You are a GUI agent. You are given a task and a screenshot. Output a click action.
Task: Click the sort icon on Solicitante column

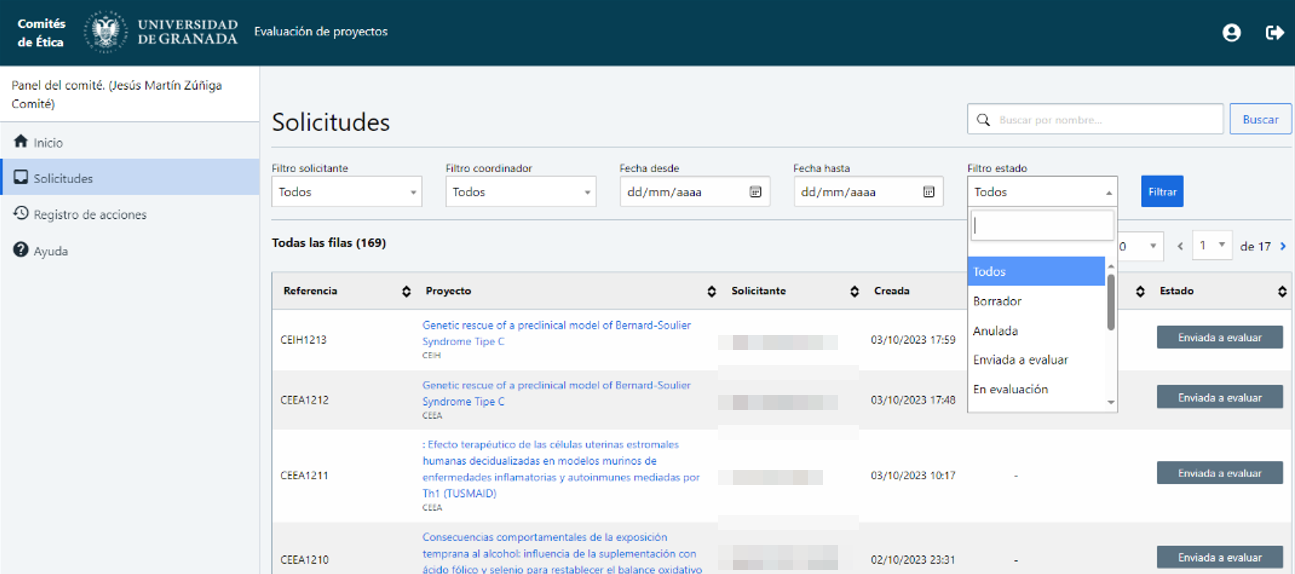(x=854, y=292)
